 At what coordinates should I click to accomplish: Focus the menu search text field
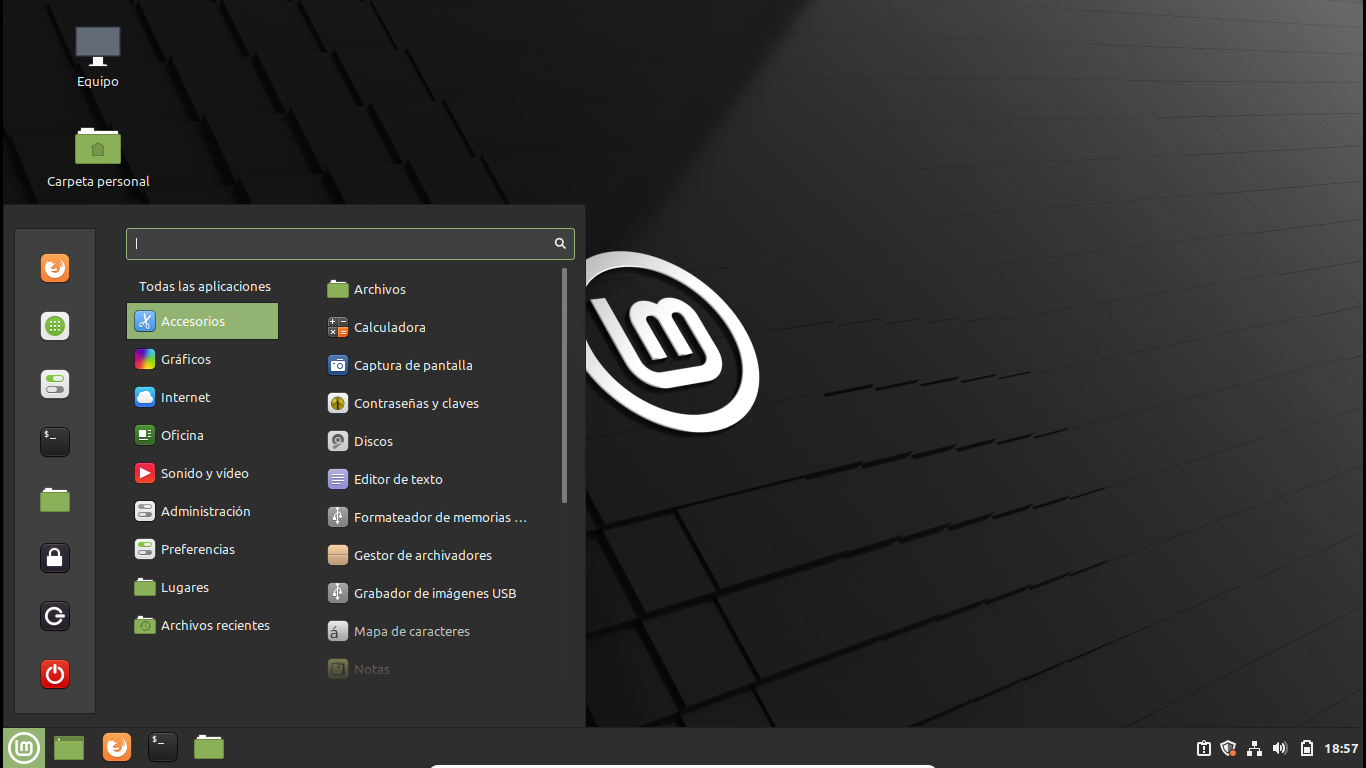pyautogui.click(x=350, y=243)
